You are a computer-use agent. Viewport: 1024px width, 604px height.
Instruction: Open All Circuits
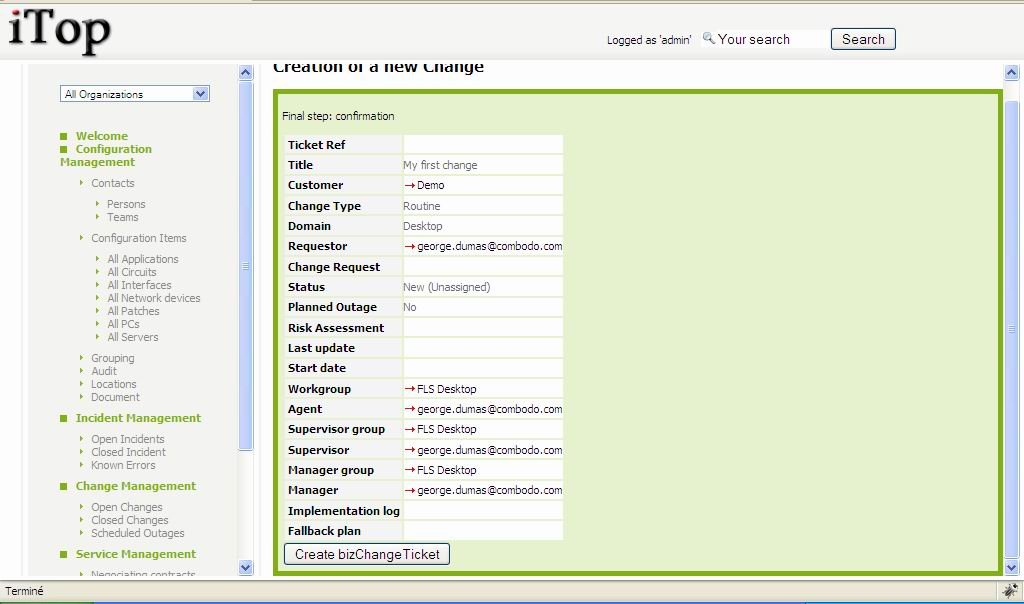pos(131,272)
